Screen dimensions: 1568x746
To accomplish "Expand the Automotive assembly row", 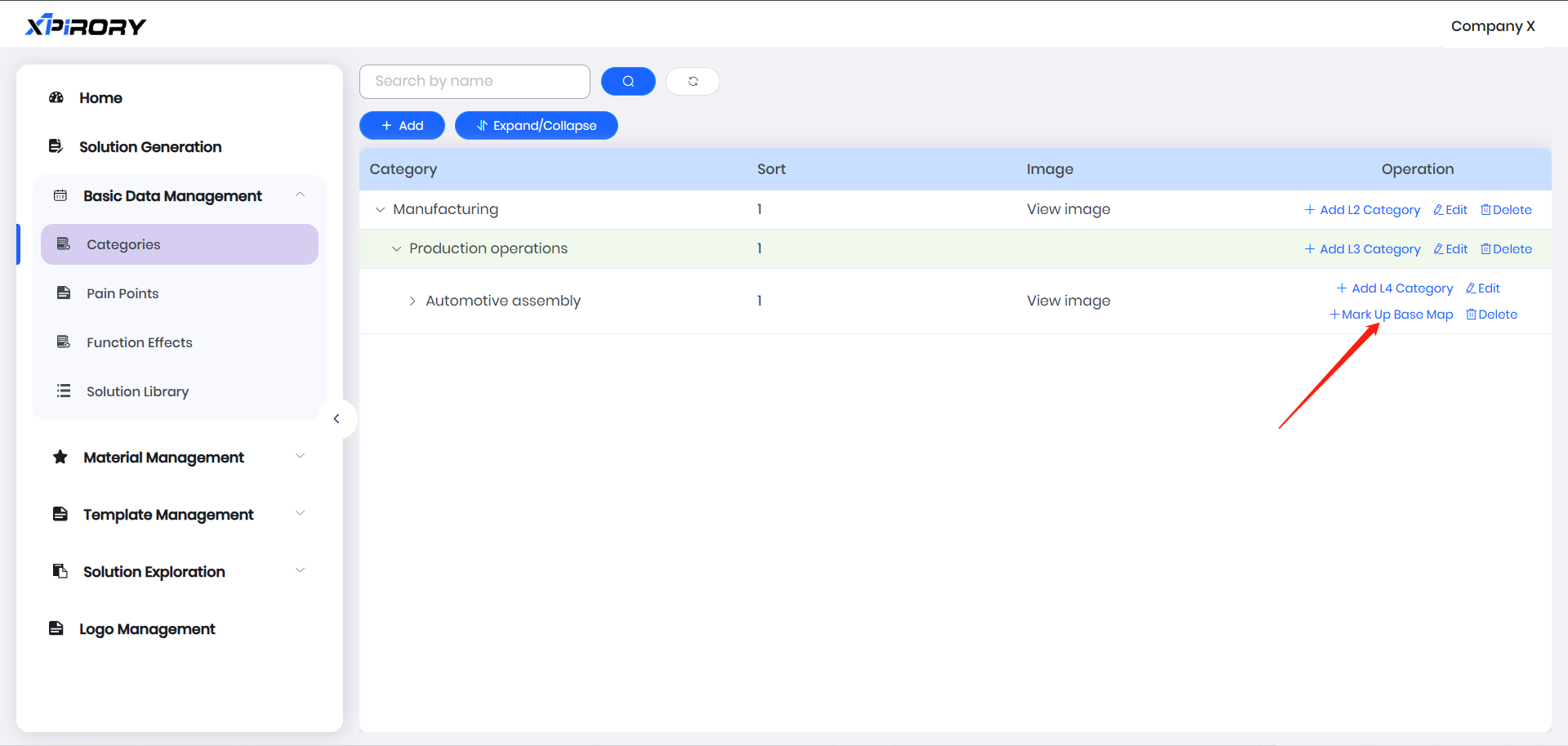I will click(x=412, y=302).
